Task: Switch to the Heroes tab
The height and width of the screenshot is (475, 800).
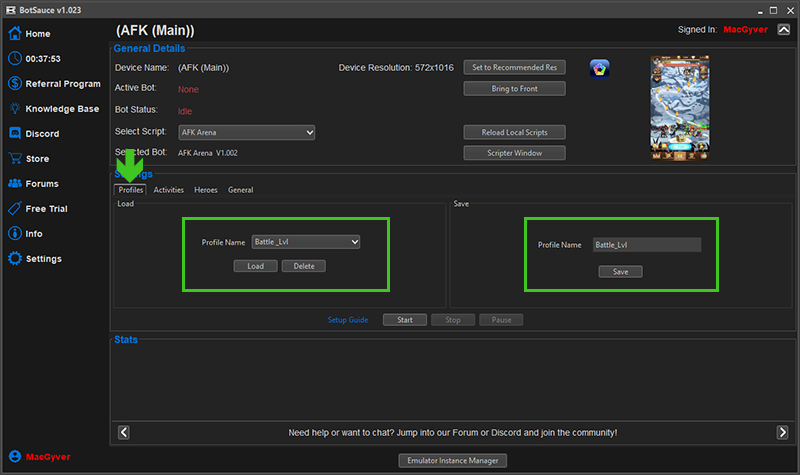Action: coord(205,190)
